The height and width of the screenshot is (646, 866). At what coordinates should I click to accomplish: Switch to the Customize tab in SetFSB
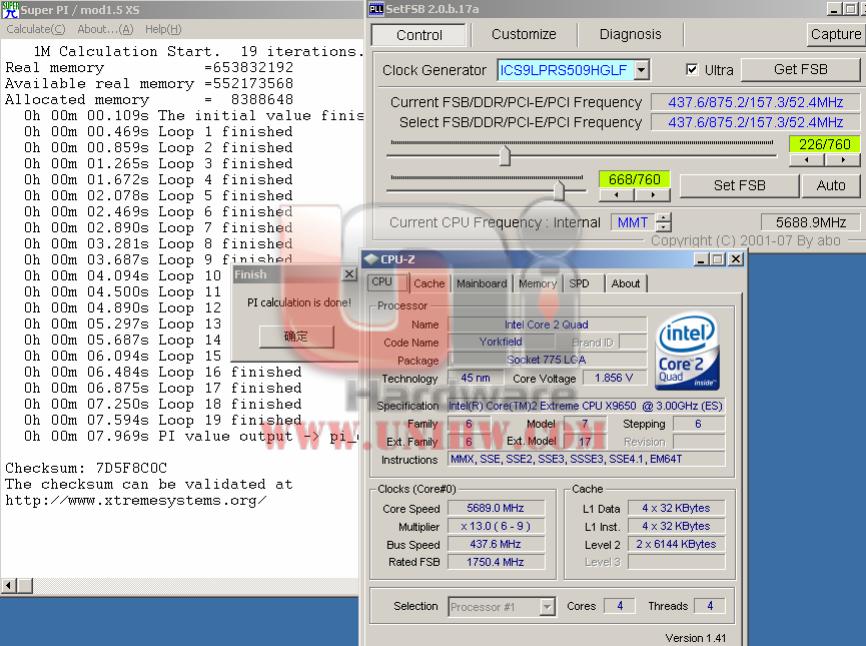tap(524, 34)
